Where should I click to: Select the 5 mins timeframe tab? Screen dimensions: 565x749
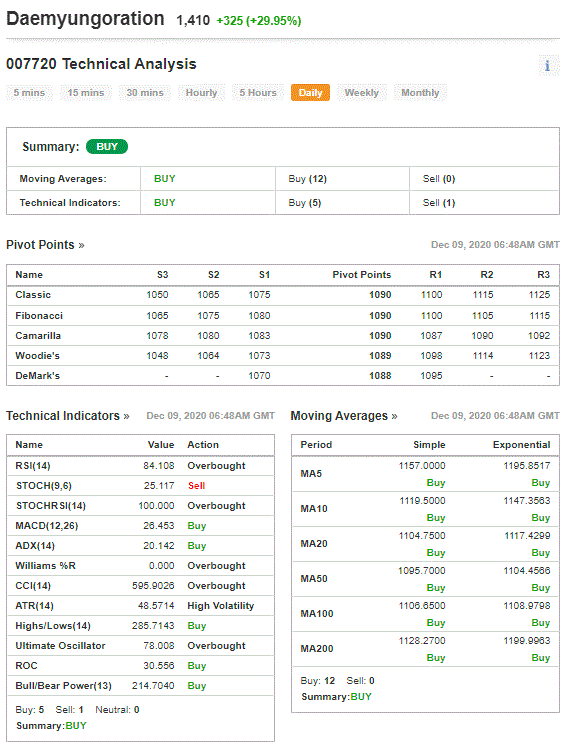29,93
